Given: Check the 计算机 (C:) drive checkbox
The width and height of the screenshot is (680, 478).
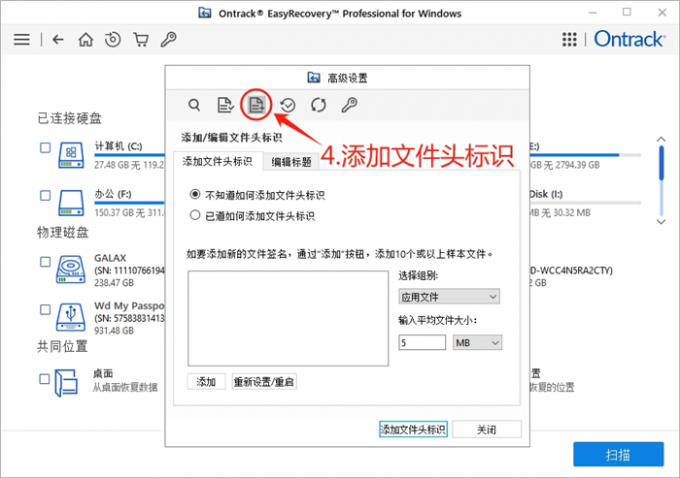Looking at the screenshot, I should click(x=45, y=148).
